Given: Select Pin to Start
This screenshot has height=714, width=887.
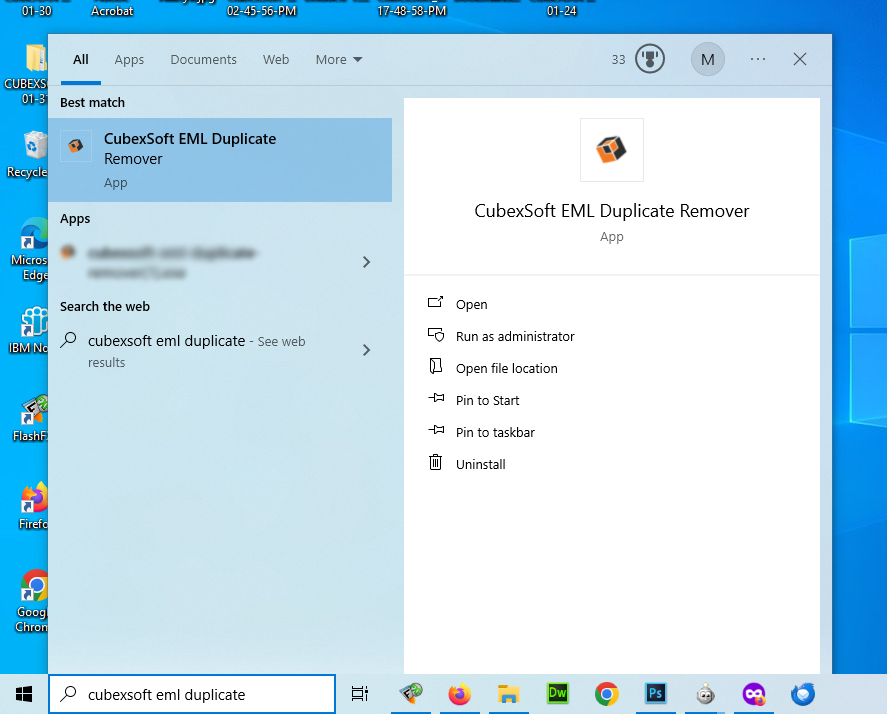Looking at the screenshot, I should click(x=487, y=401).
